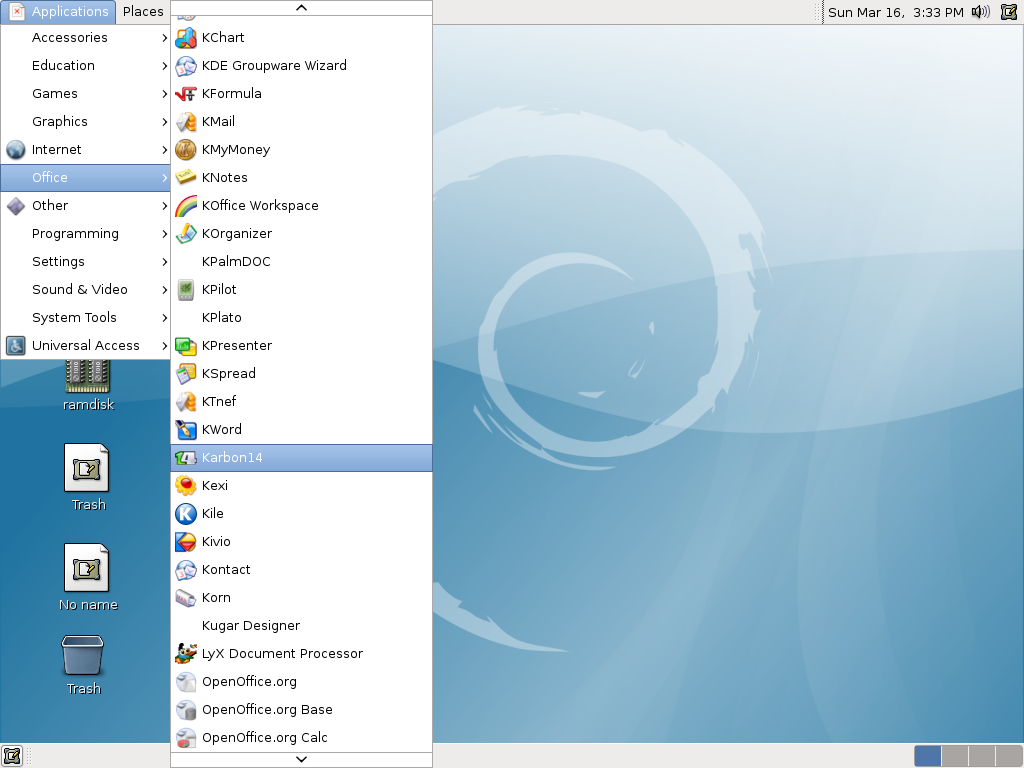Launch the plain OpenOffice.org entry
This screenshot has width=1024, height=768.
(x=301, y=682)
